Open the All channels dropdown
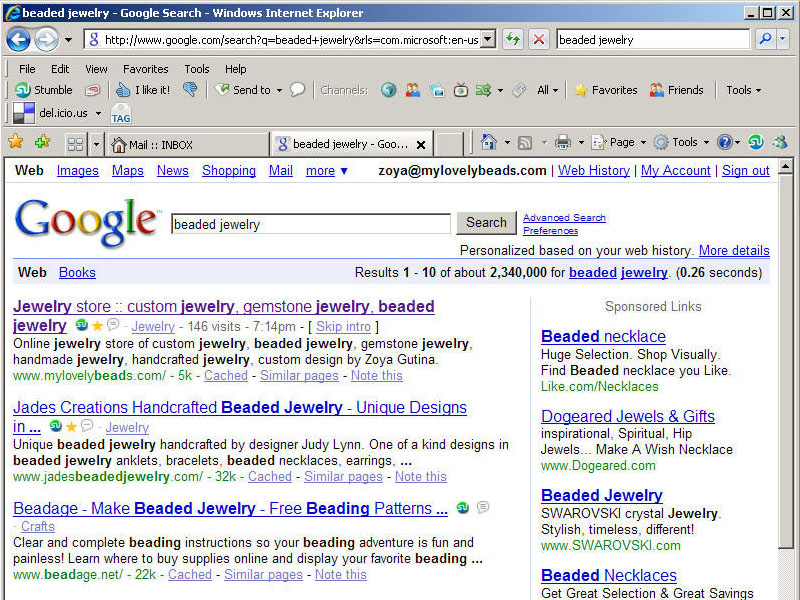 547,90
